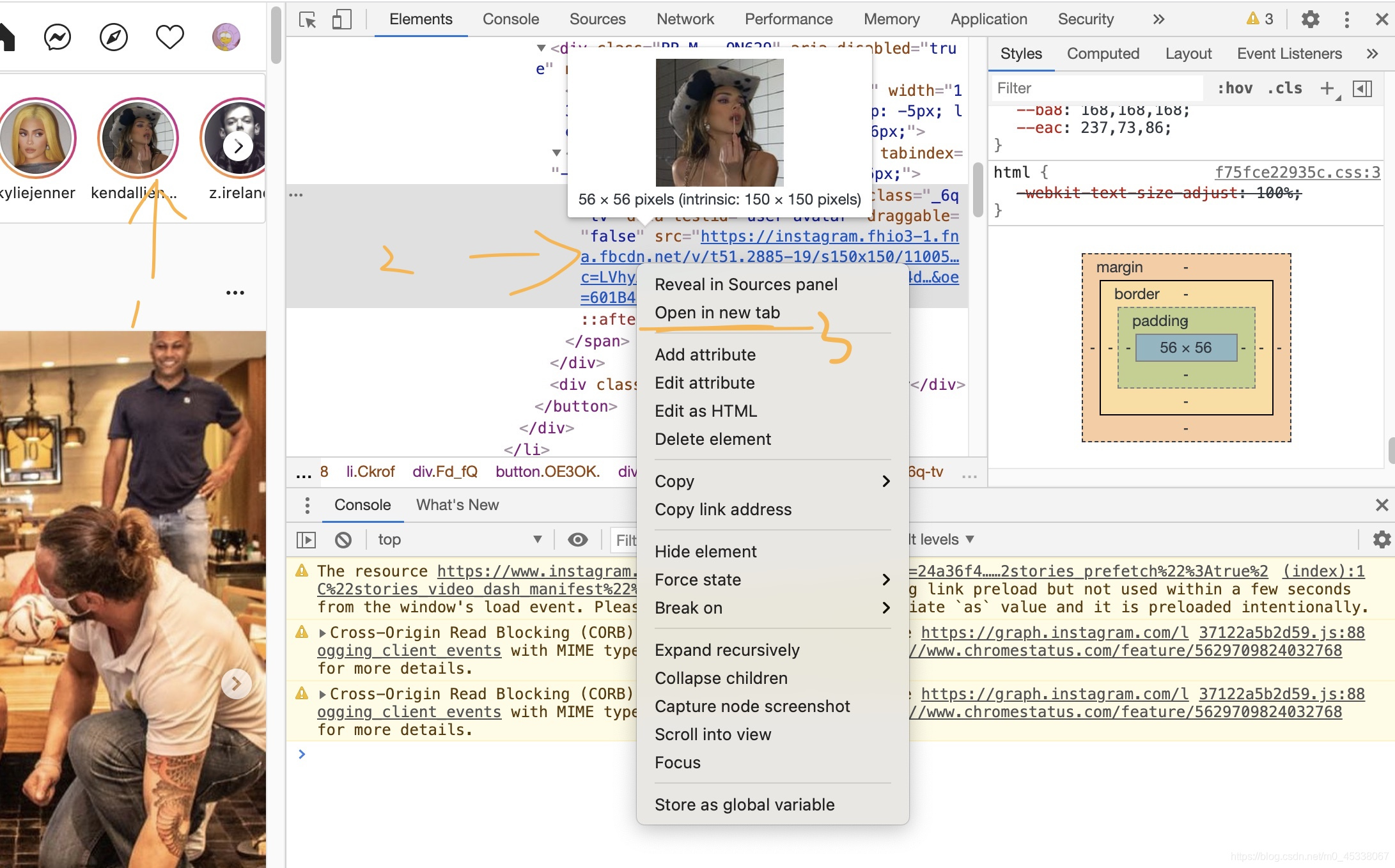Switch to the Computed tab
The width and height of the screenshot is (1395, 868).
(1103, 54)
